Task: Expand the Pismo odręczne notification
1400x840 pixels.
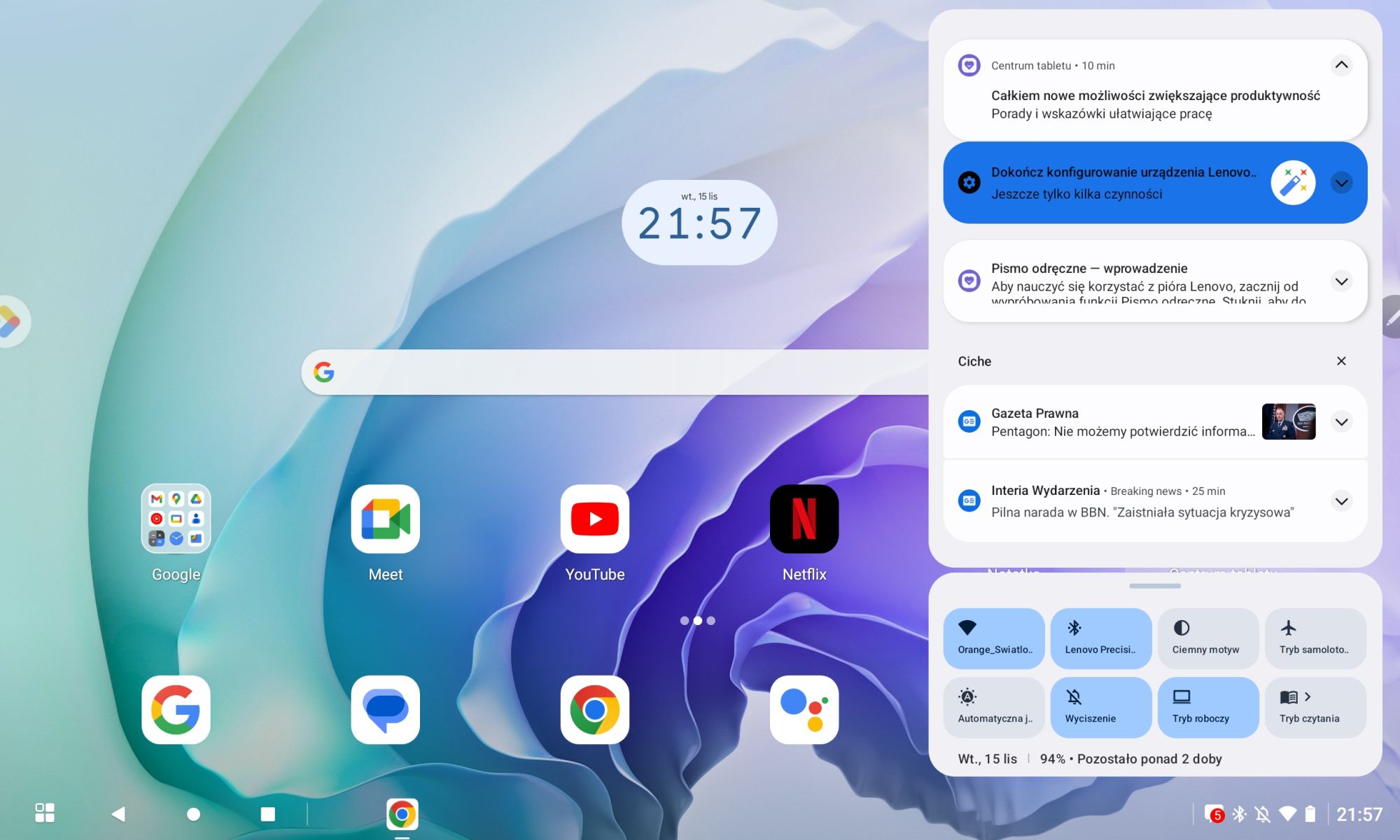Action: [x=1341, y=281]
